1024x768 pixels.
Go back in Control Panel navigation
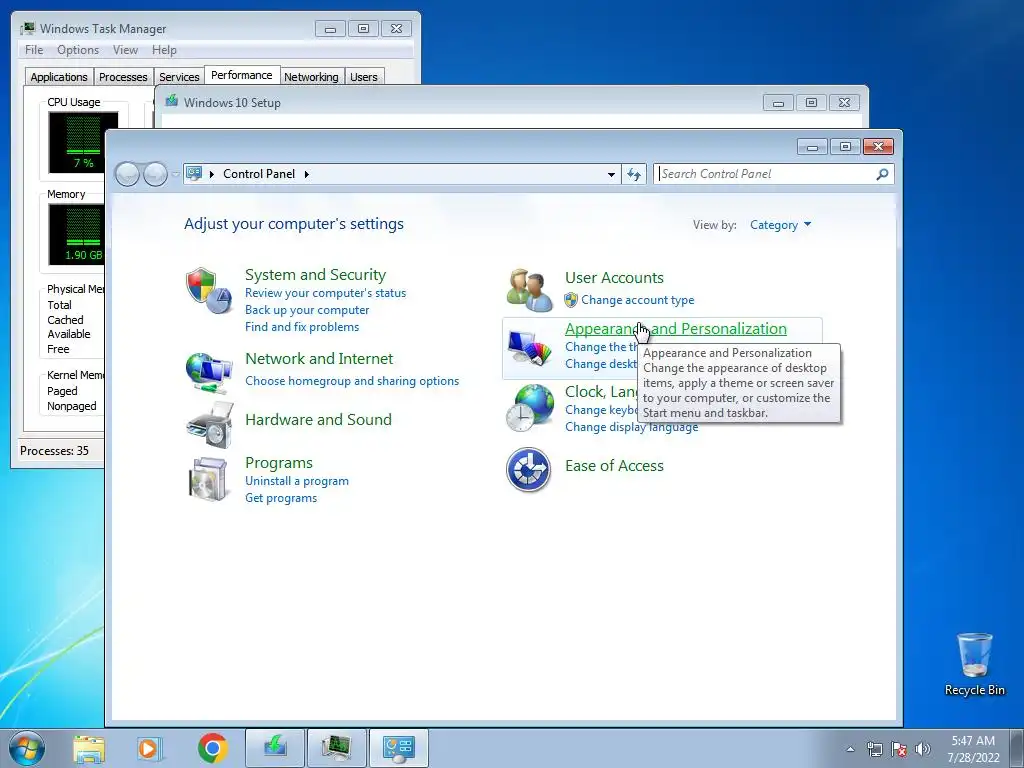[127, 174]
